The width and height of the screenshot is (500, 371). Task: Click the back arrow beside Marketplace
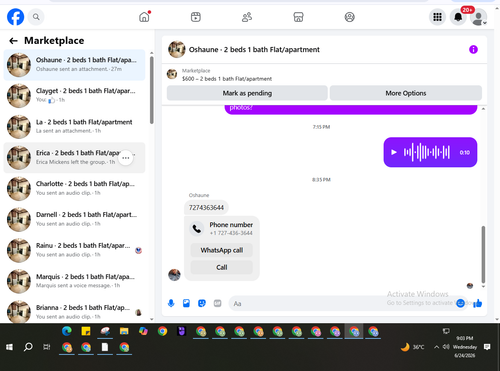13,41
